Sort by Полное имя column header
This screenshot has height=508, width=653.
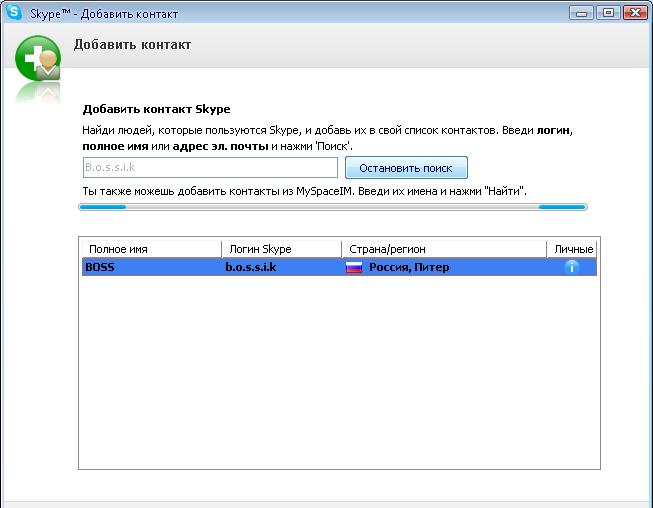pyautogui.click(x=152, y=249)
